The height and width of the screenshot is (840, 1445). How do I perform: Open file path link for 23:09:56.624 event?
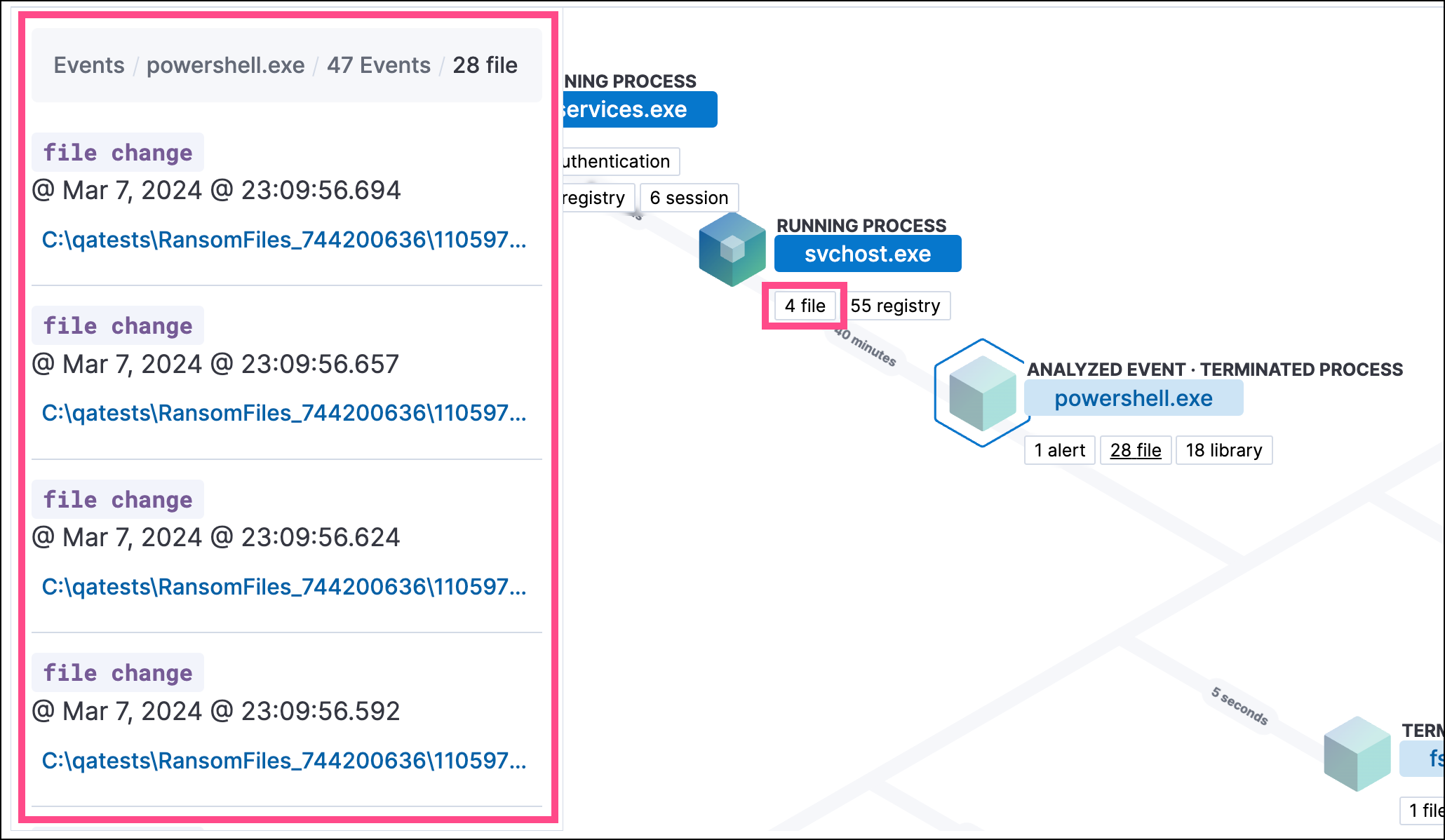[283, 587]
